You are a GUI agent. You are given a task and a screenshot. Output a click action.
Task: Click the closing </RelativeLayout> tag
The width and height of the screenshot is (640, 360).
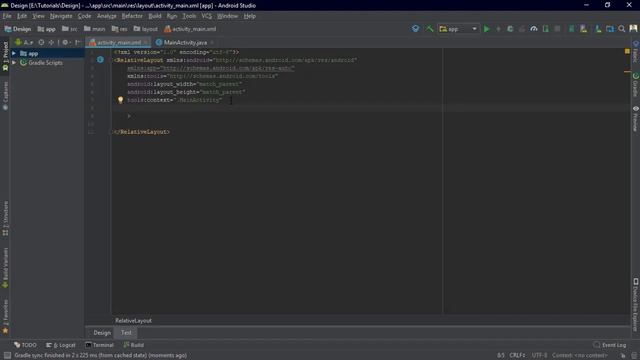coord(142,132)
